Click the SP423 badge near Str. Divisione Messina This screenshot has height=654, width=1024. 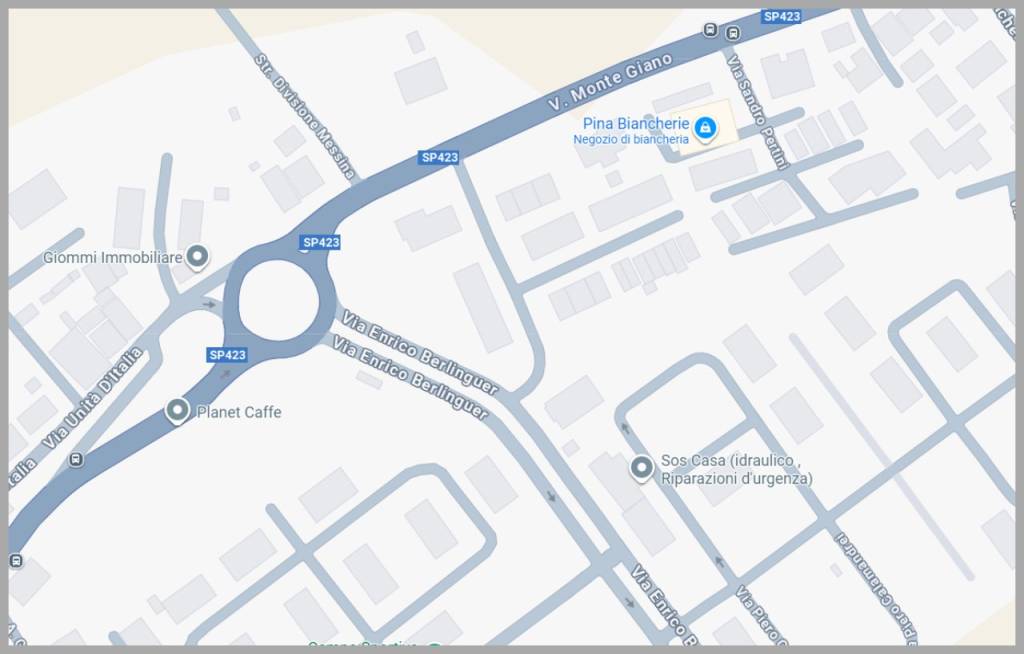pyautogui.click(x=439, y=157)
